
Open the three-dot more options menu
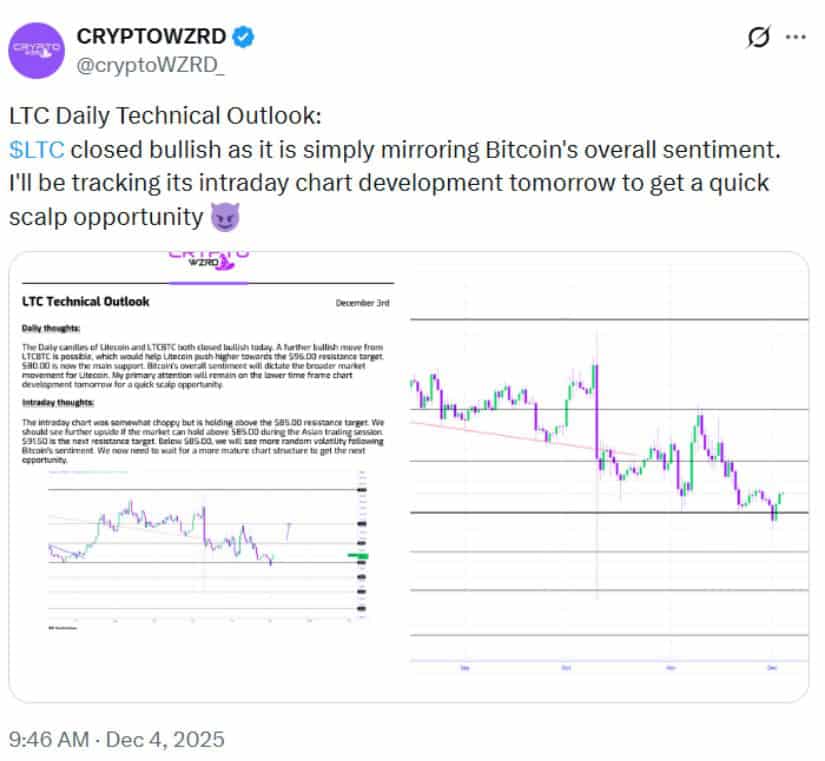(795, 37)
